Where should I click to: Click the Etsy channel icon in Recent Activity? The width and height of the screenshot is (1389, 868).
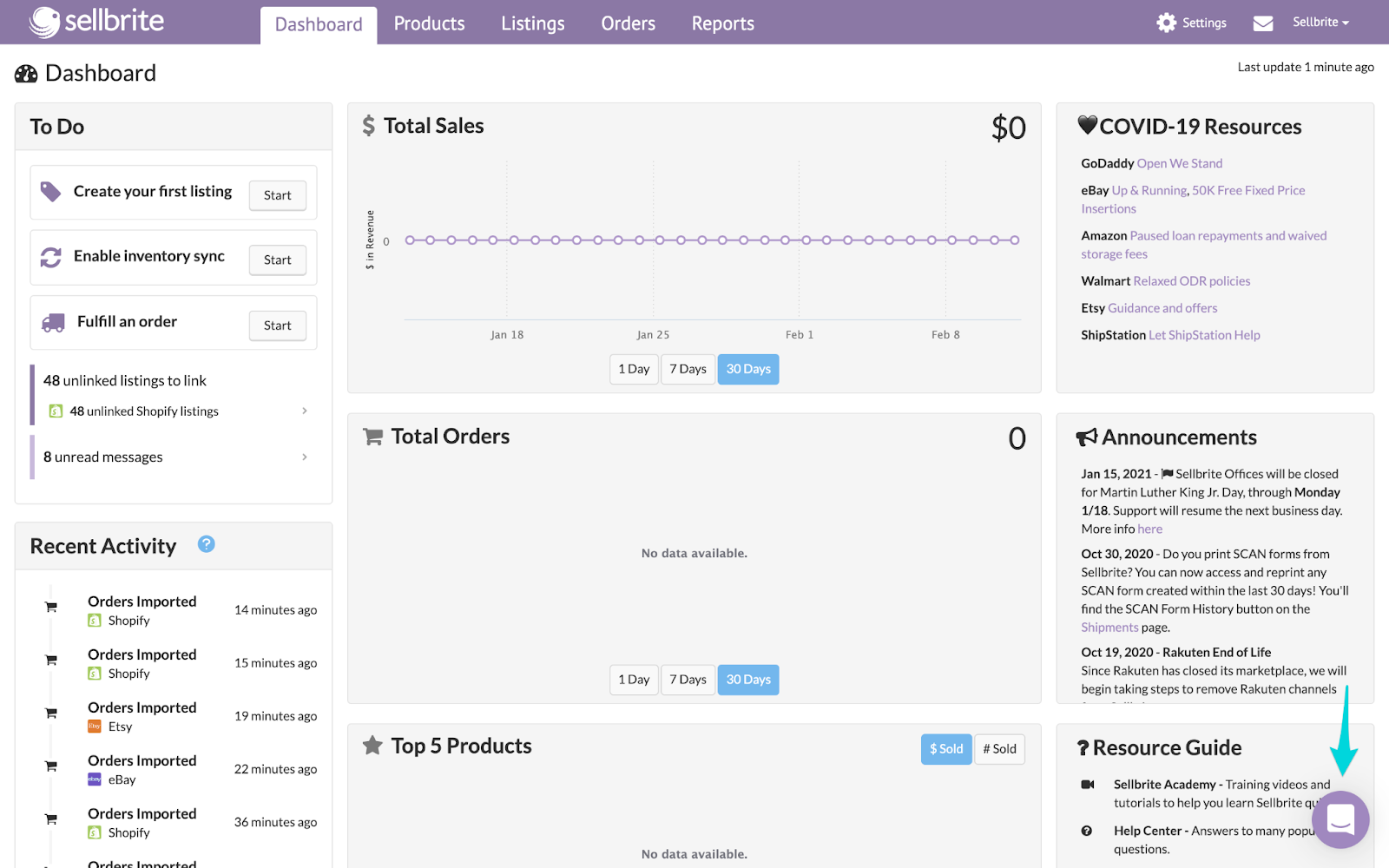point(95,727)
